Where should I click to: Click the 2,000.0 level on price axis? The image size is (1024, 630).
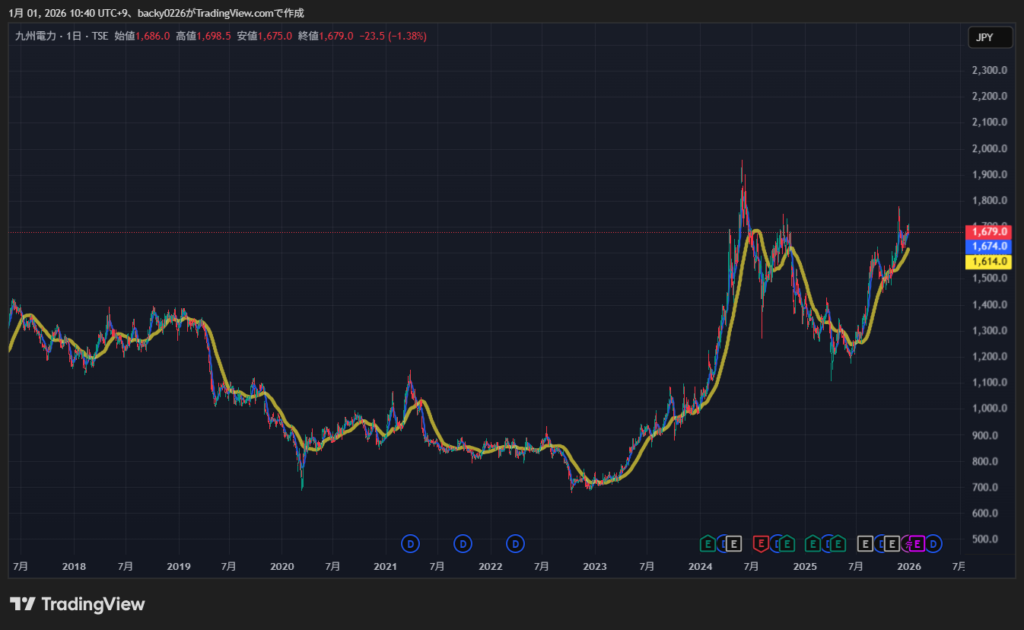tap(989, 149)
